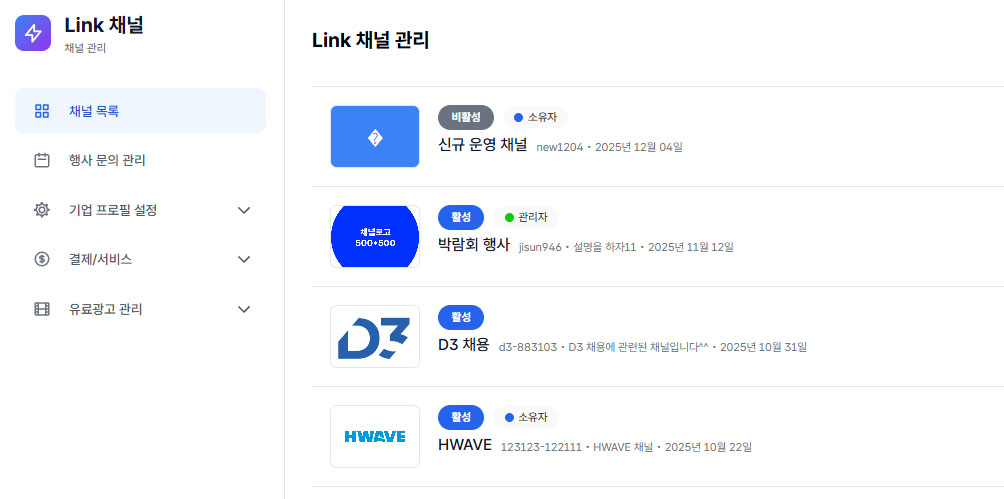Click the film strip icon for 유료광고 관리

[x=42, y=309]
